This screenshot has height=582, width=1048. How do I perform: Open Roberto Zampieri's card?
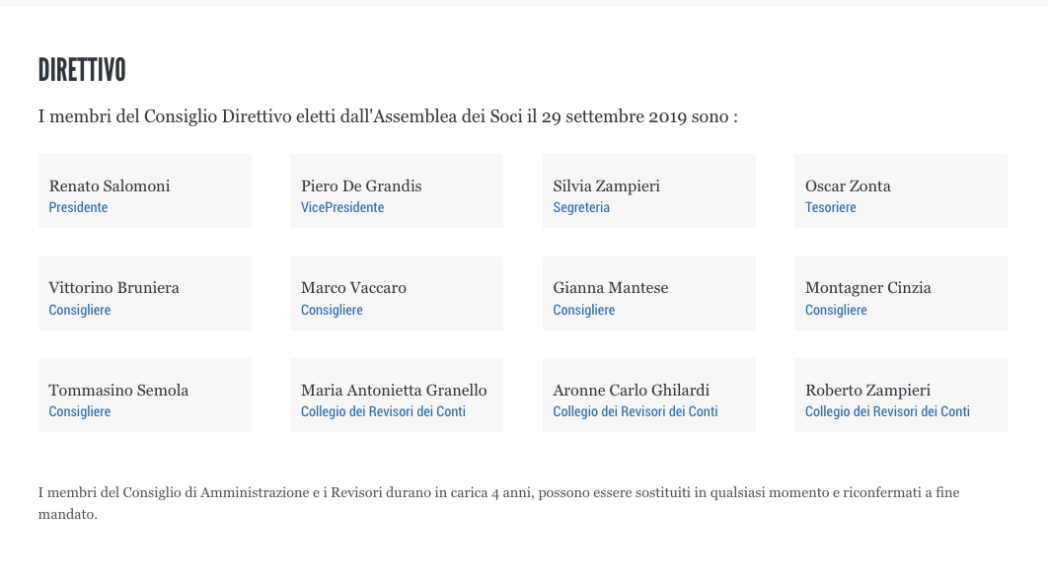900,395
